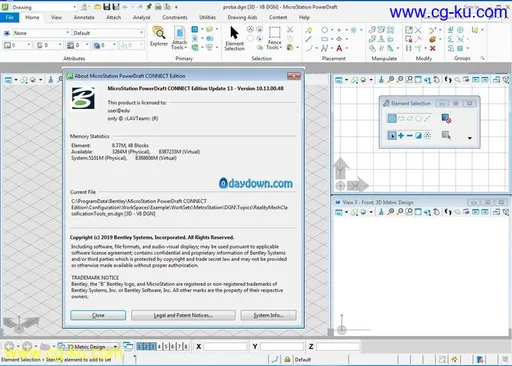
Task: Click the Save icon in quick access toolbar
Action: [107, 7]
